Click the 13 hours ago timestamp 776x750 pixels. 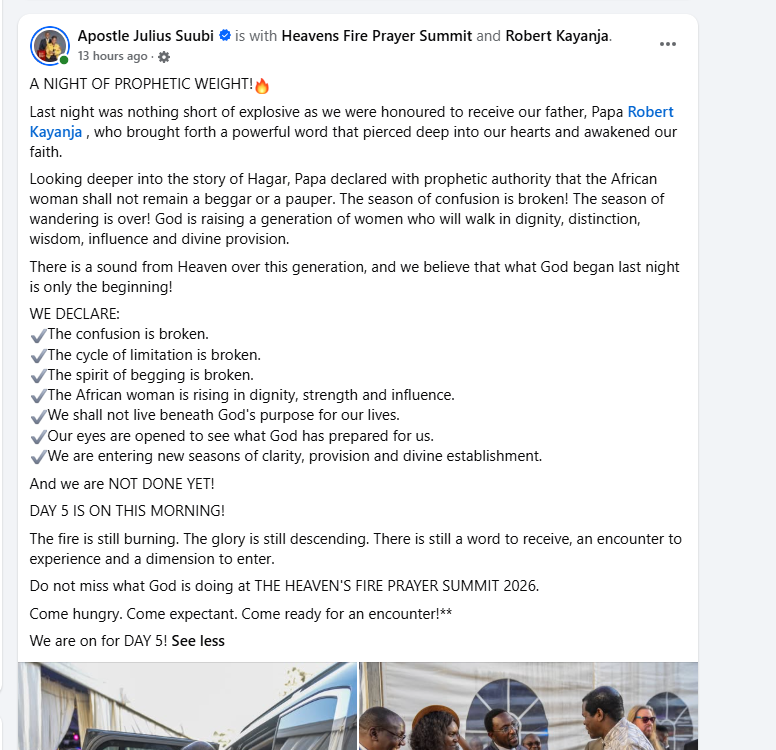coord(113,56)
